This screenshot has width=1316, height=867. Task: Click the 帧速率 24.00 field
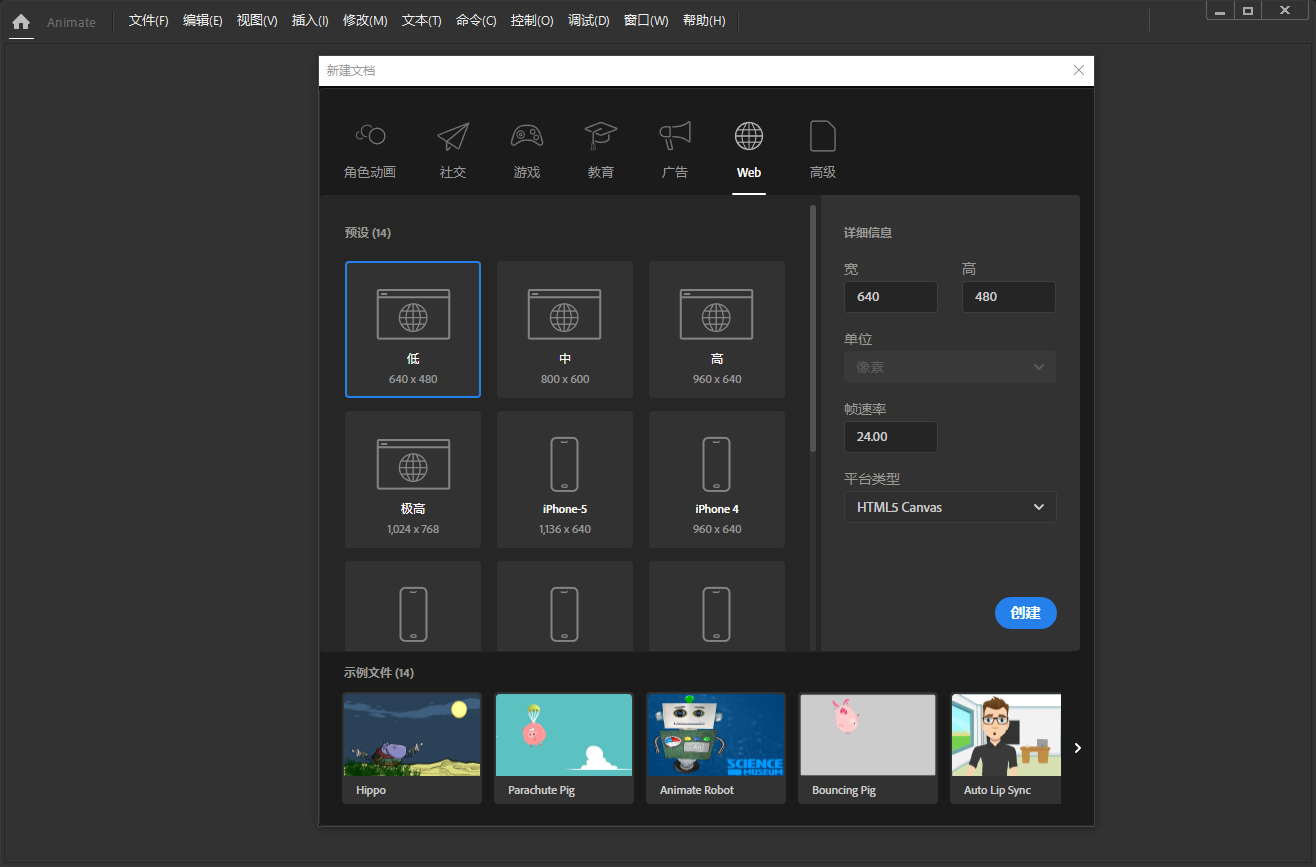(x=891, y=437)
